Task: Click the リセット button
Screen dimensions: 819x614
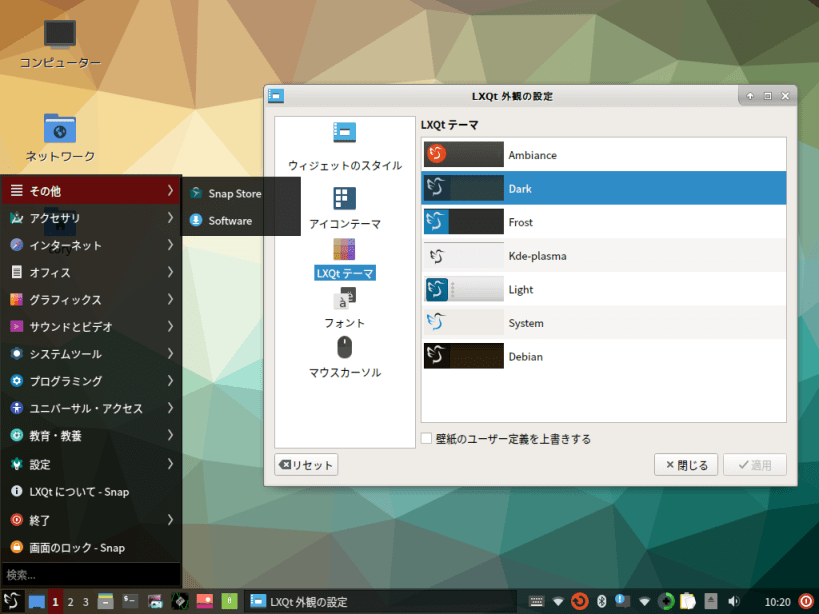Action: tap(306, 465)
